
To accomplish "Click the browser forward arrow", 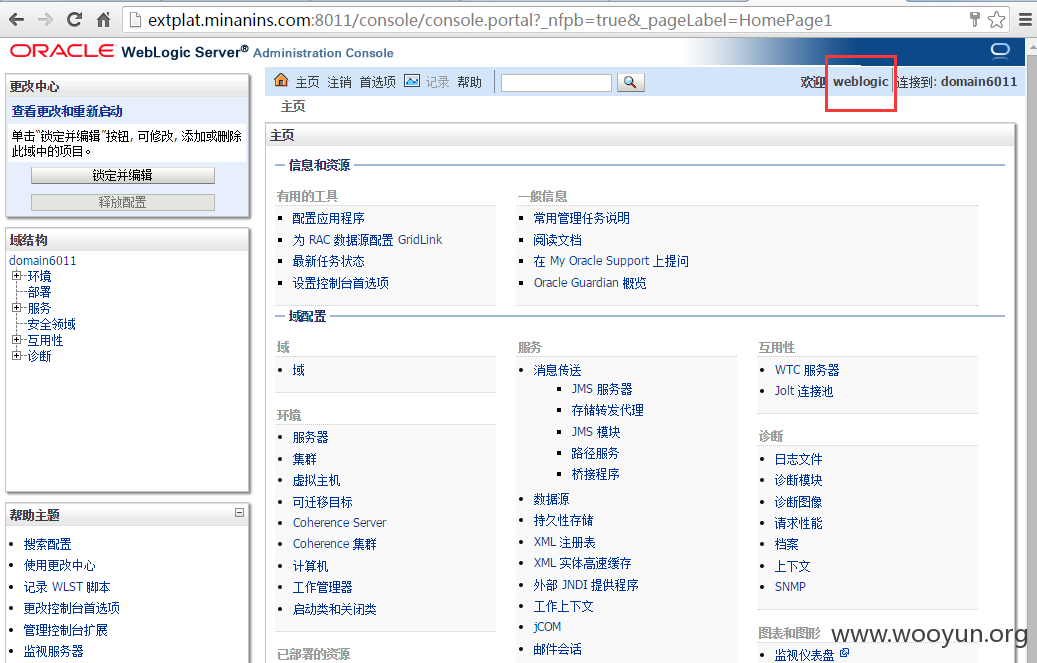I will (45, 20).
